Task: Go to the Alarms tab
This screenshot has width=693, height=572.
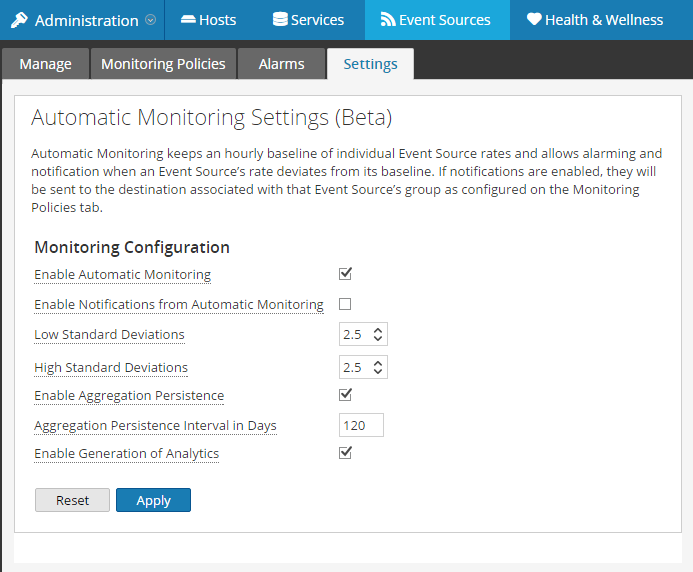Action: (281, 64)
